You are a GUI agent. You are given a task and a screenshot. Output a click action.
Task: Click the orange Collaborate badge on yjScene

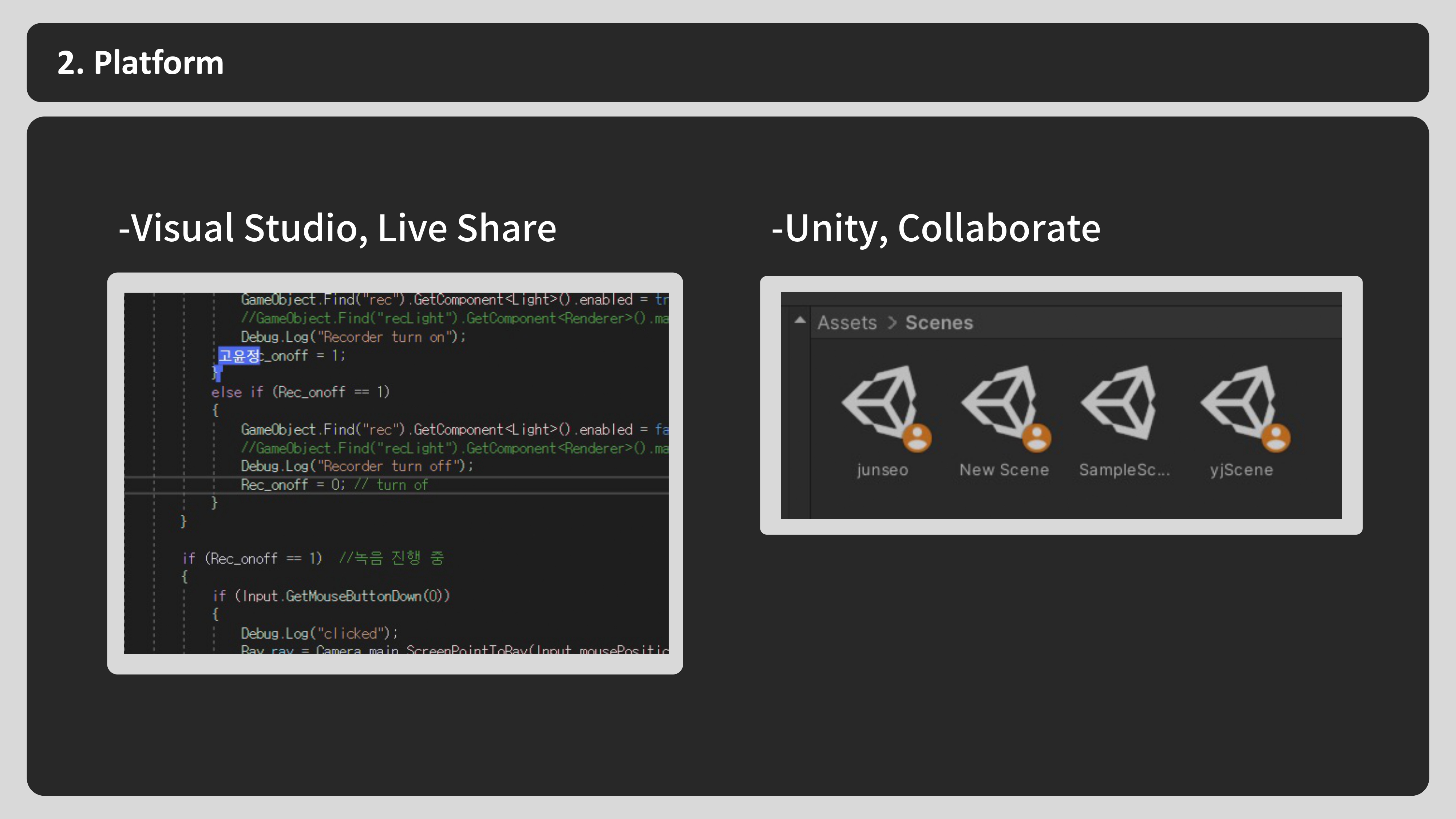1276,438
